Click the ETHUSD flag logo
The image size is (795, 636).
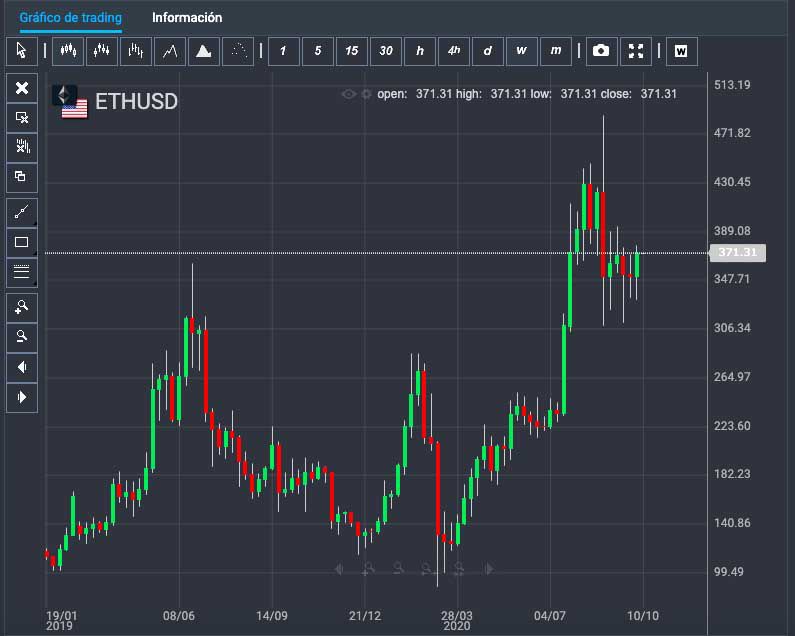(69, 102)
